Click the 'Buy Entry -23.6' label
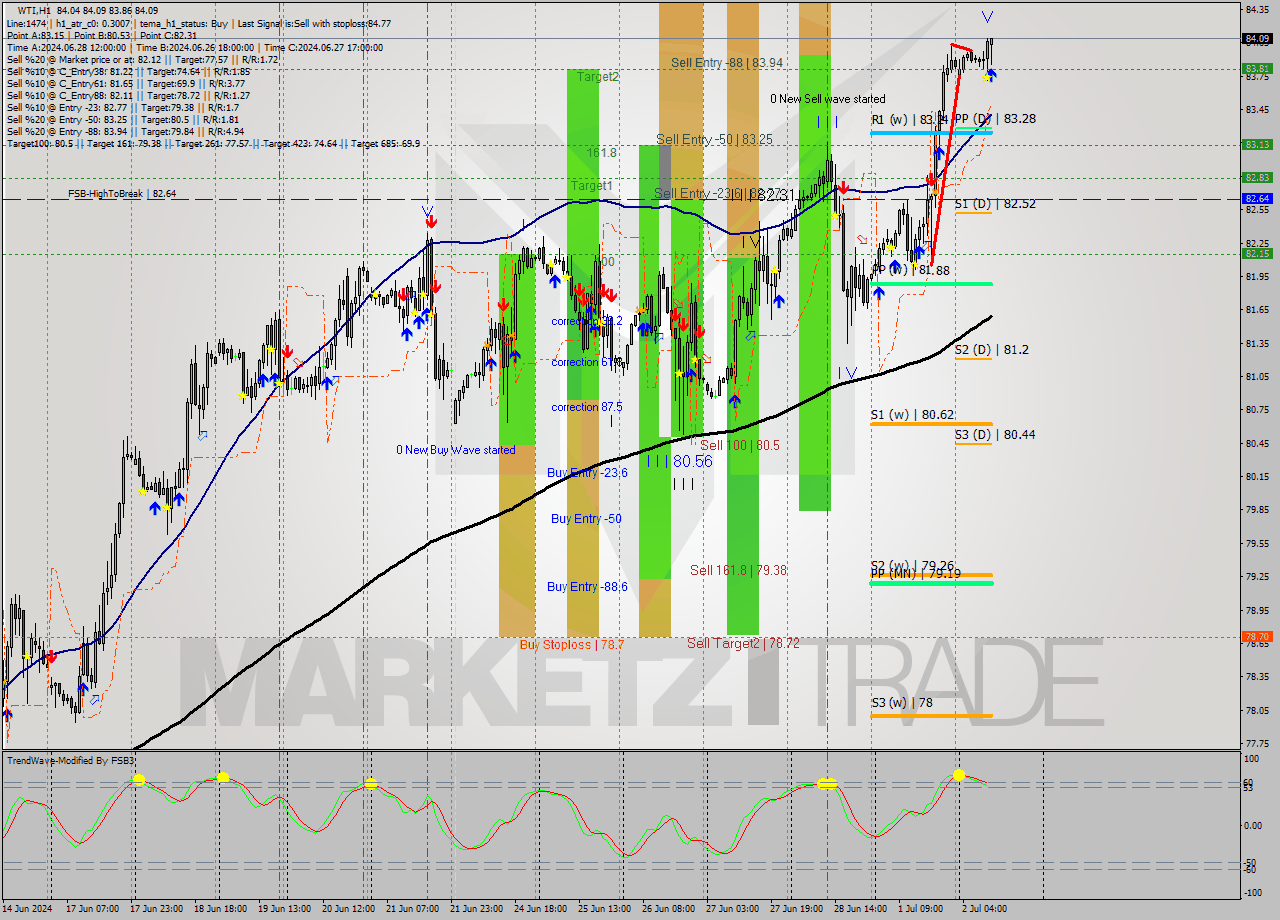 (x=587, y=472)
